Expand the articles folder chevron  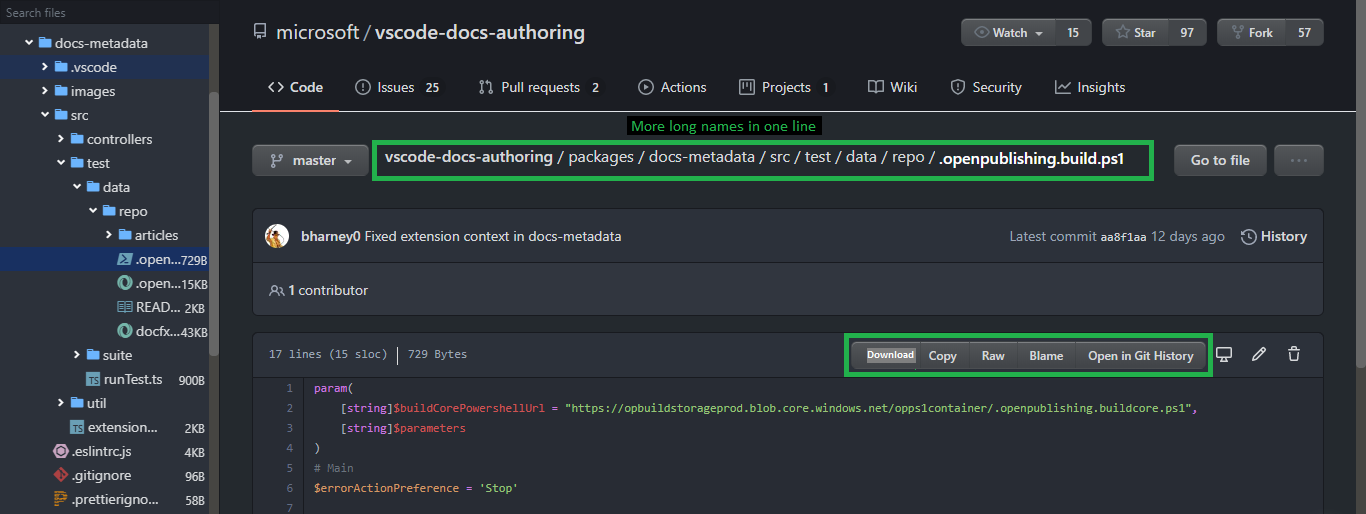109,235
